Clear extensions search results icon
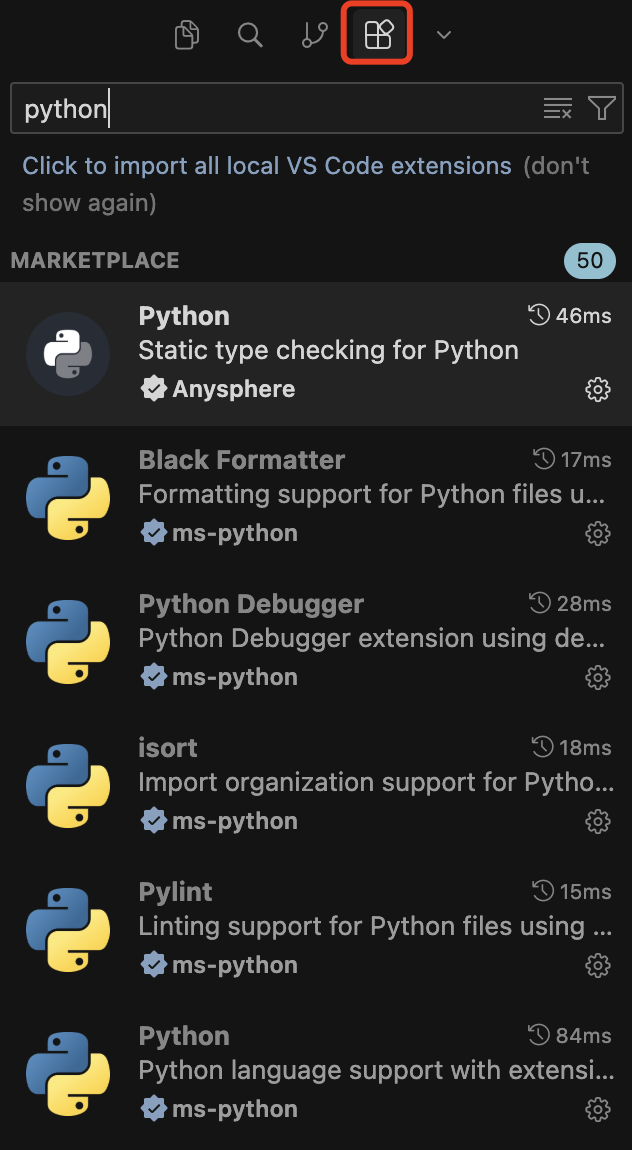The width and height of the screenshot is (632, 1150). coord(557,109)
